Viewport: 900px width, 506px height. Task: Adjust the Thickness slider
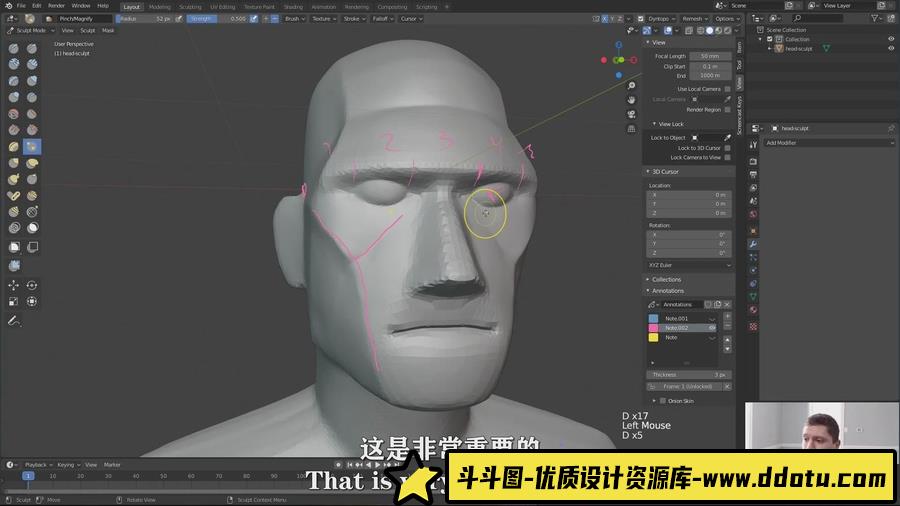coord(689,375)
